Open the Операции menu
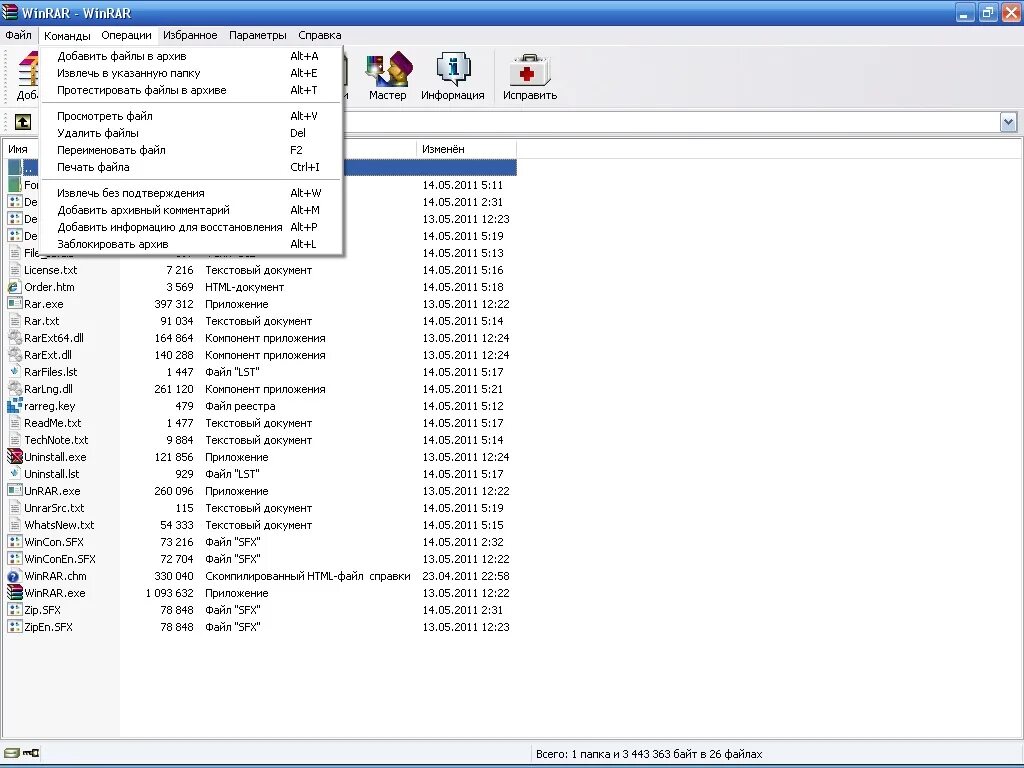This screenshot has height=768, width=1024. pyautogui.click(x=126, y=34)
